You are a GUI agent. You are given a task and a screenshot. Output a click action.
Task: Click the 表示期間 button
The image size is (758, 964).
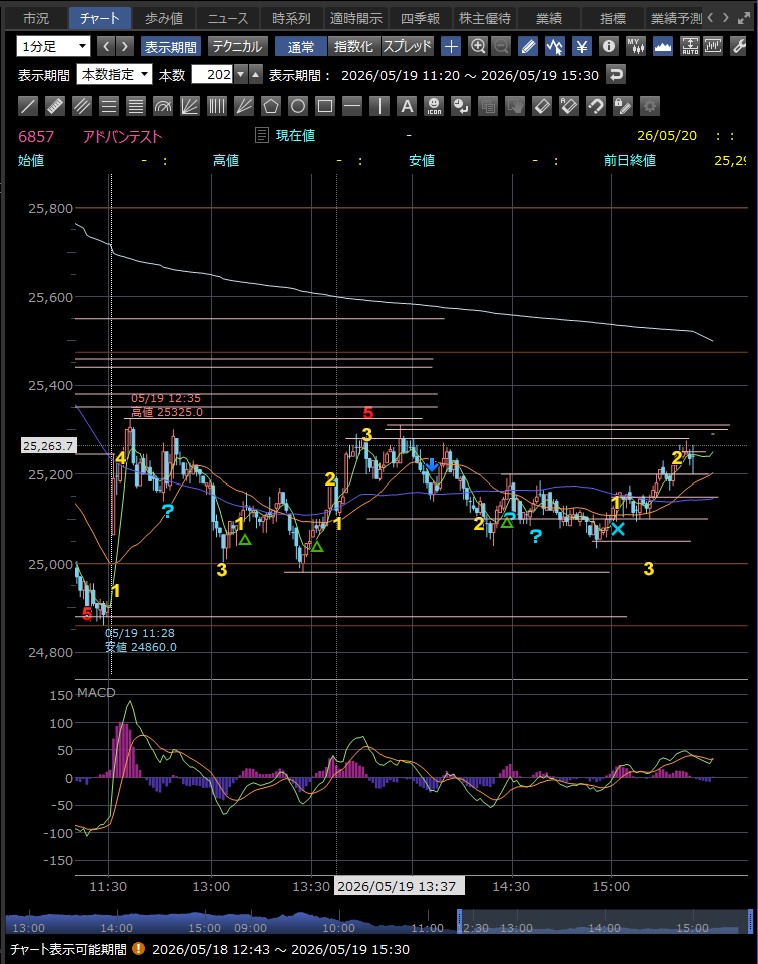(x=170, y=47)
